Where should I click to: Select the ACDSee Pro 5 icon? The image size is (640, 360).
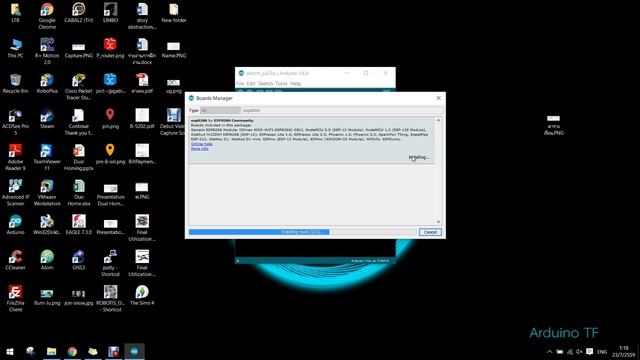pyautogui.click(x=15, y=122)
